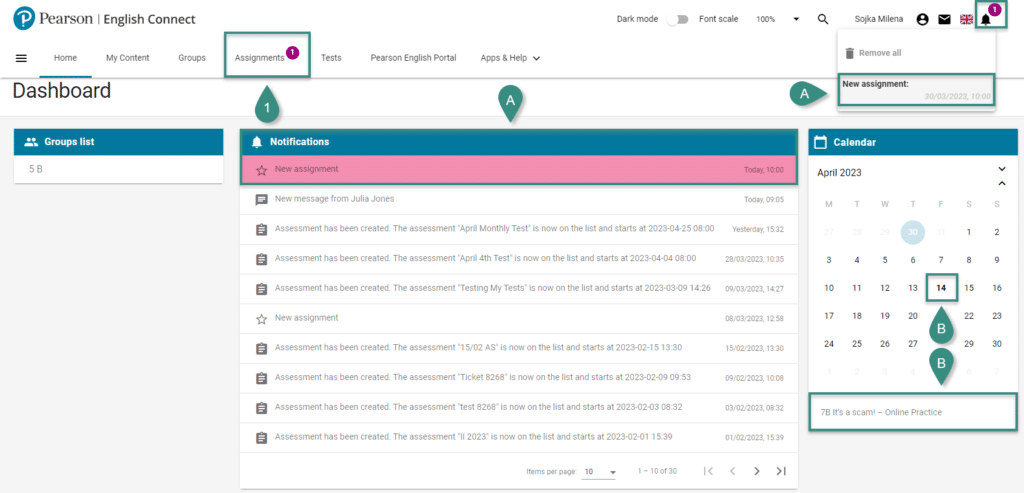Click the calendar month down chevron

click(x=1001, y=168)
